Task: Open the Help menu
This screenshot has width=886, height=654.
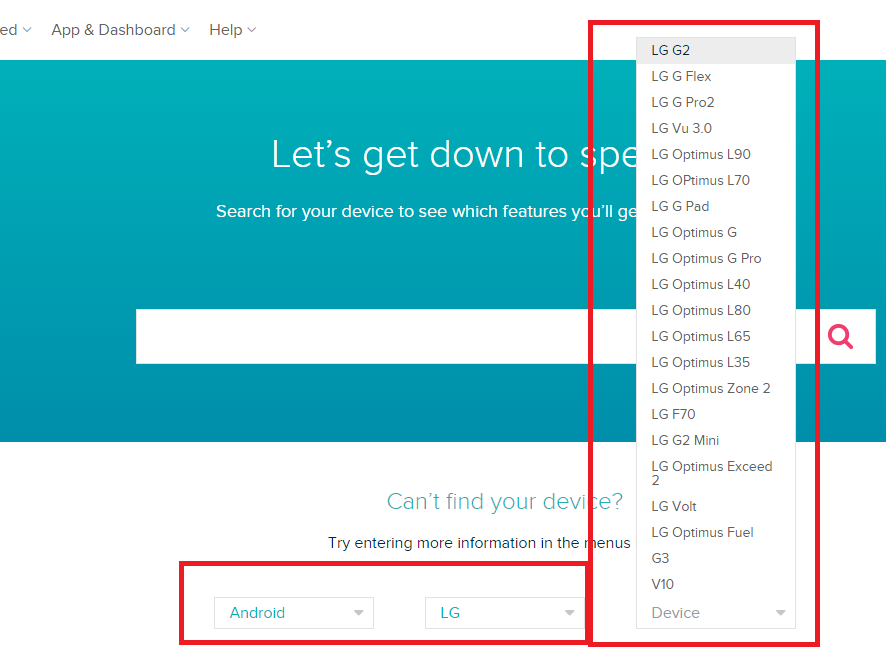Action: 232,30
